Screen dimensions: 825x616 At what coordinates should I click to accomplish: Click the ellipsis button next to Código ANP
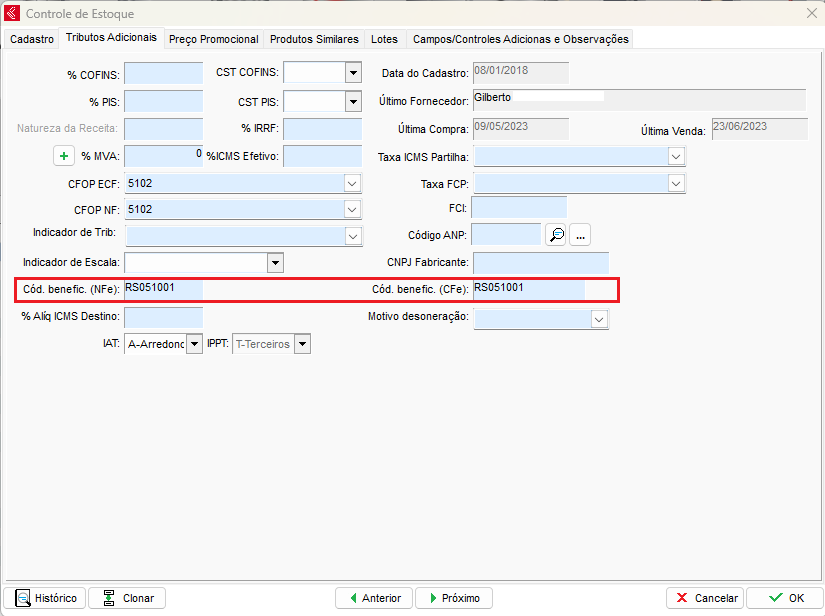[581, 234]
